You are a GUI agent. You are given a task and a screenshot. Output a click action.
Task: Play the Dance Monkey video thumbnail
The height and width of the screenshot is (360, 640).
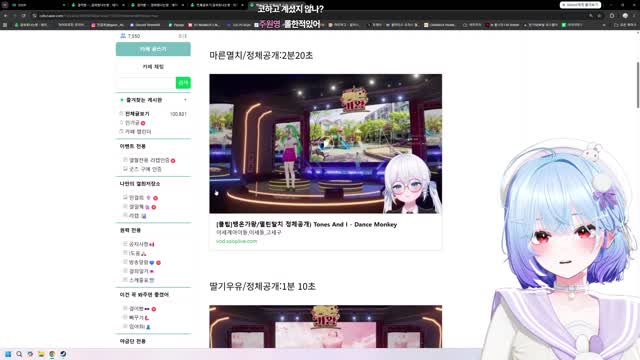pyautogui.click(x=325, y=144)
